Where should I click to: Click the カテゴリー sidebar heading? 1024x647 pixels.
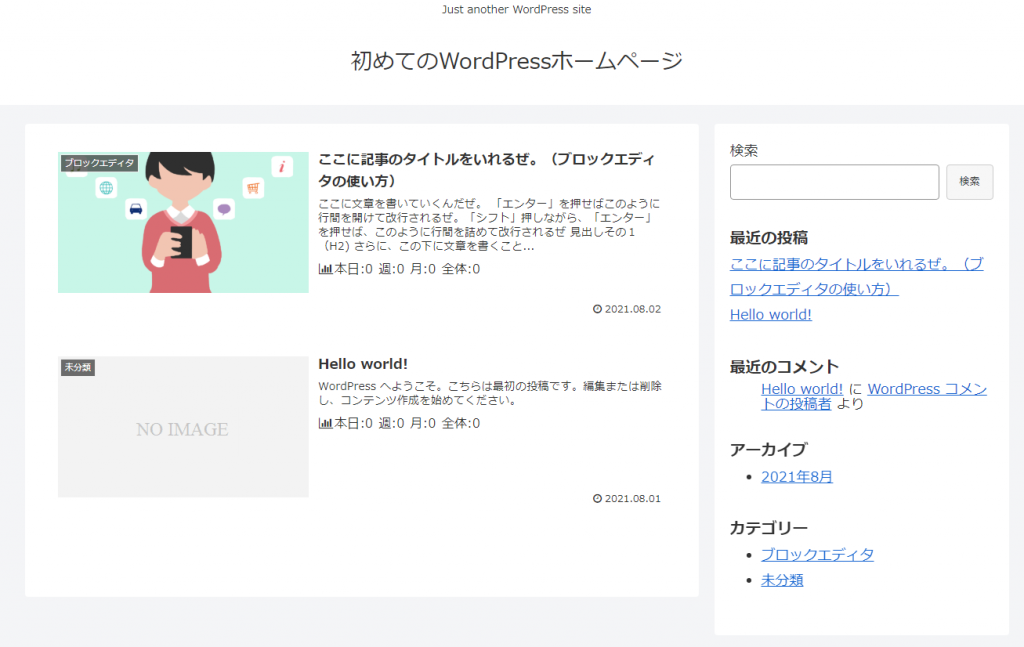[x=769, y=528]
